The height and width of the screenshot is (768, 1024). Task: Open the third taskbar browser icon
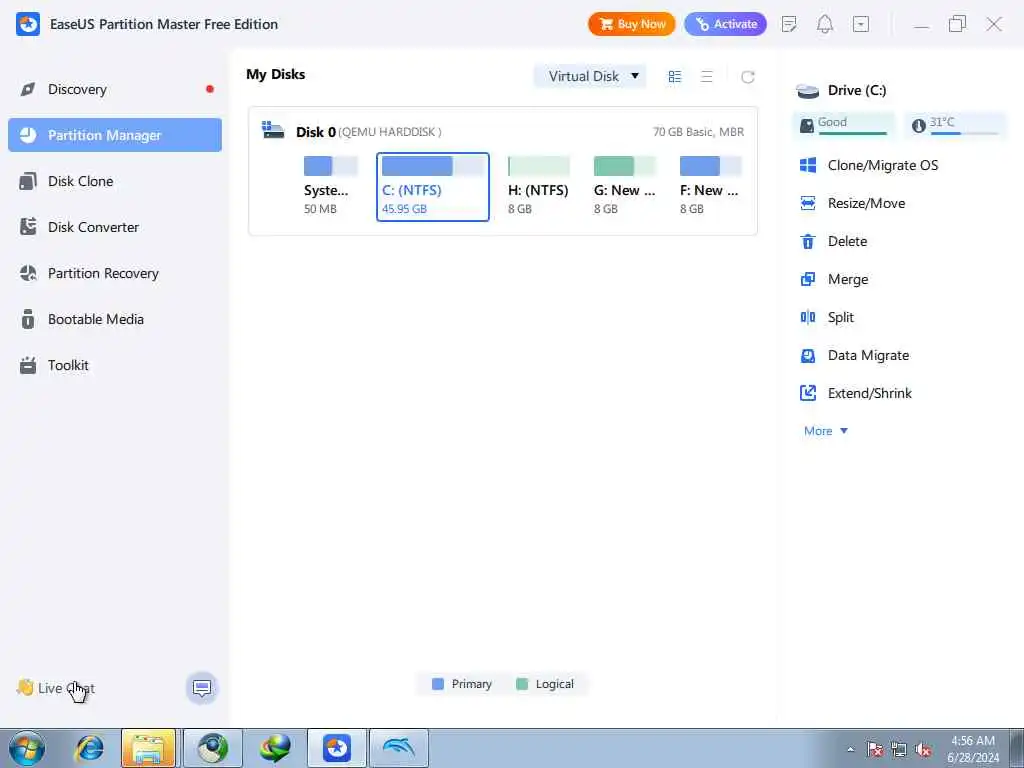tap(213, 748)
